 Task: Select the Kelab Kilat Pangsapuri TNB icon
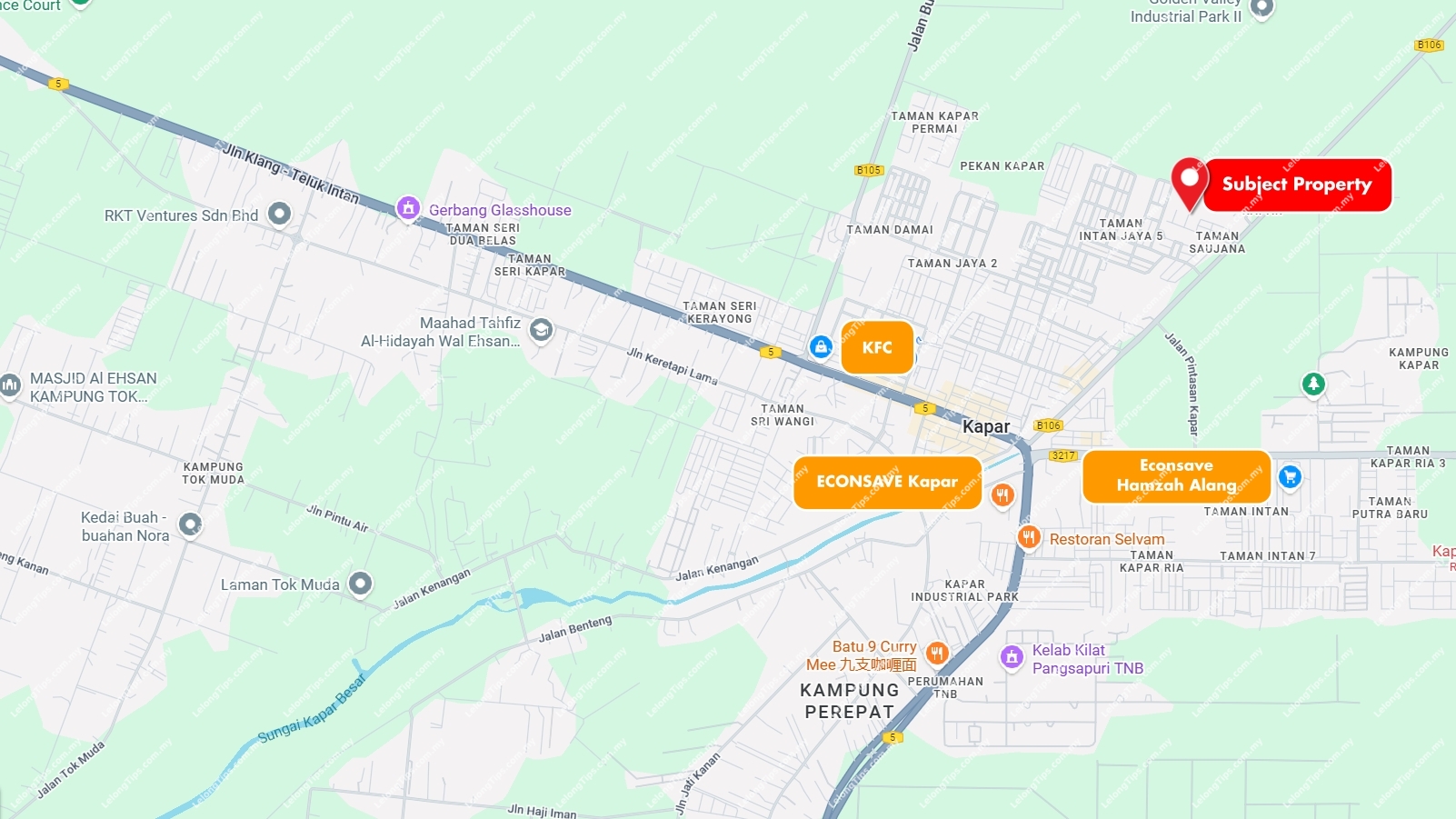(x=1012, y=656)
